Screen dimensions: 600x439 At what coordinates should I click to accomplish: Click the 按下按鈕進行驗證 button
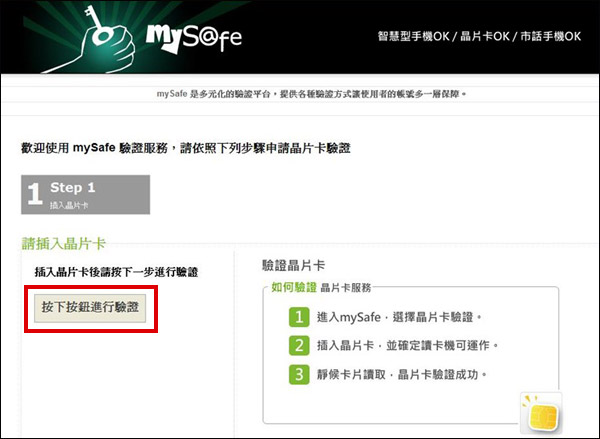pos(90,308)
